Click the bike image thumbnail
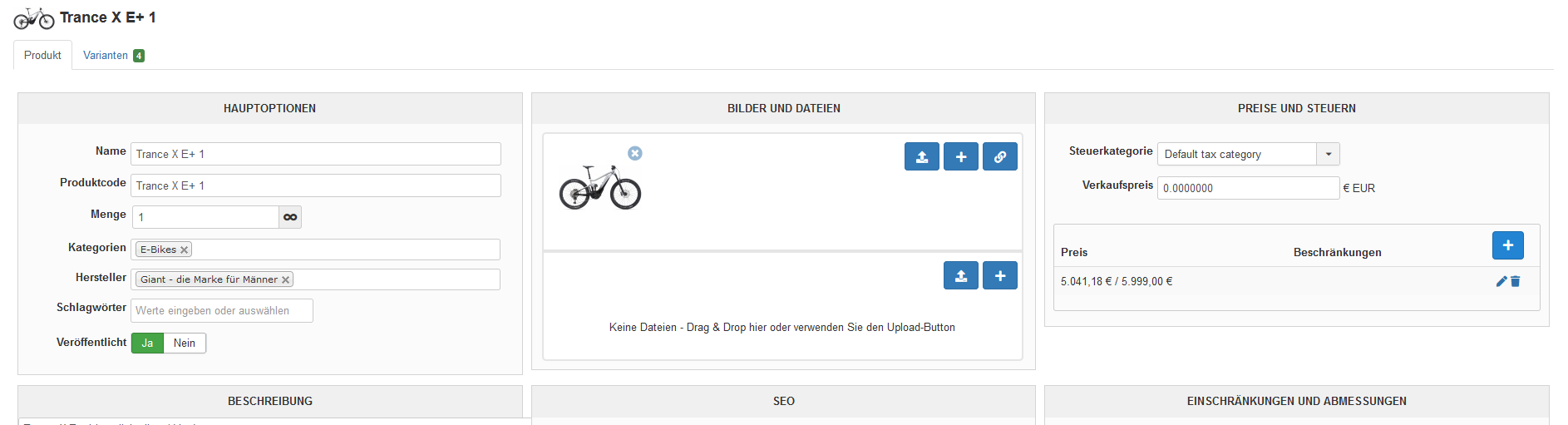The width and height of the screenshot is (1568, 425). click(599, 186)
